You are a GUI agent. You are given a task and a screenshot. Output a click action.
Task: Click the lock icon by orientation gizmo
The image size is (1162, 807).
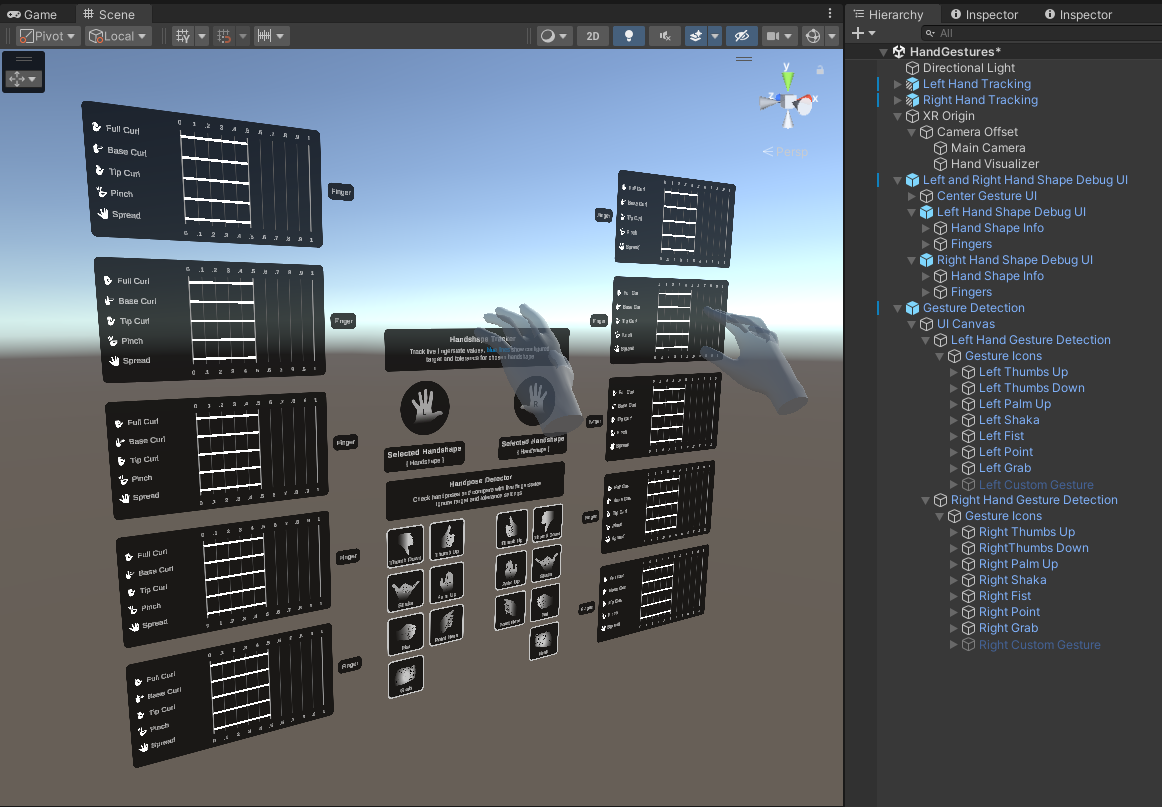click(820, 70)
